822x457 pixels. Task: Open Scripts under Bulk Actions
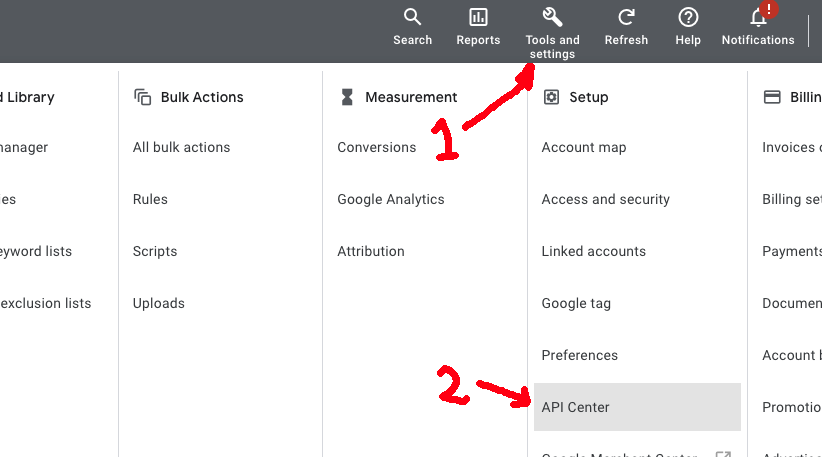pos(155,251)
